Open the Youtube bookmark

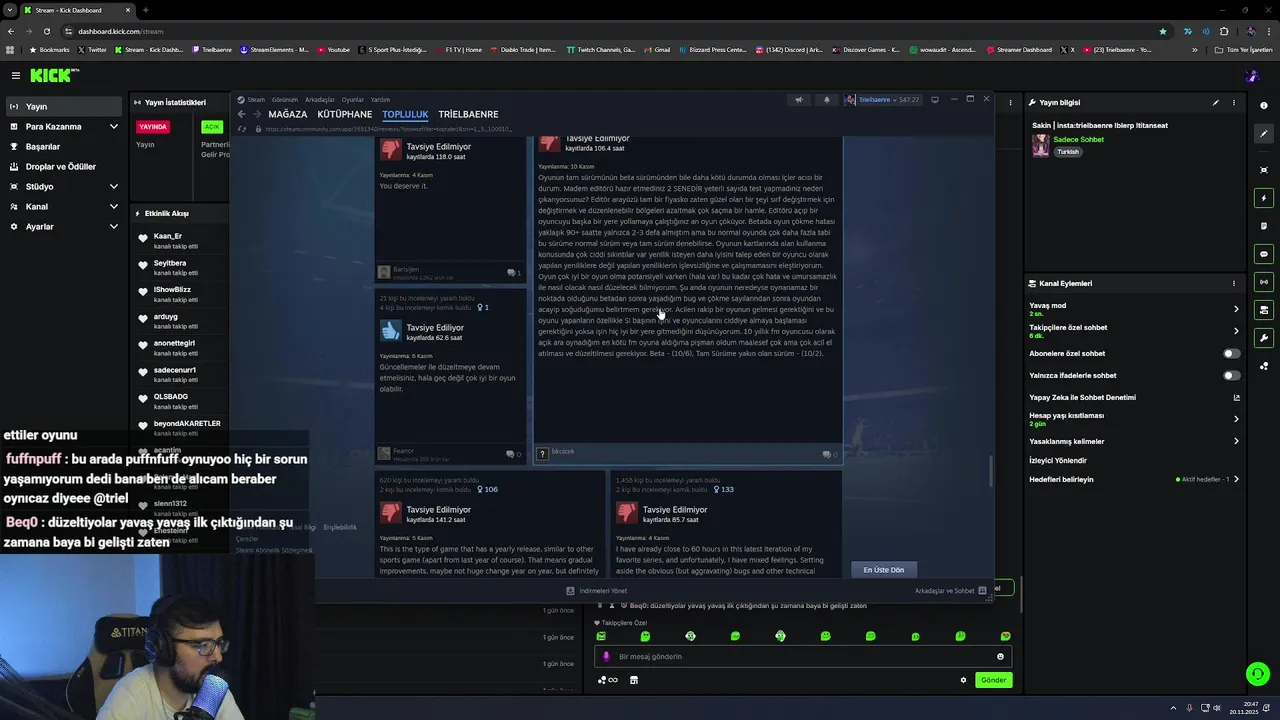coord(334,50)
